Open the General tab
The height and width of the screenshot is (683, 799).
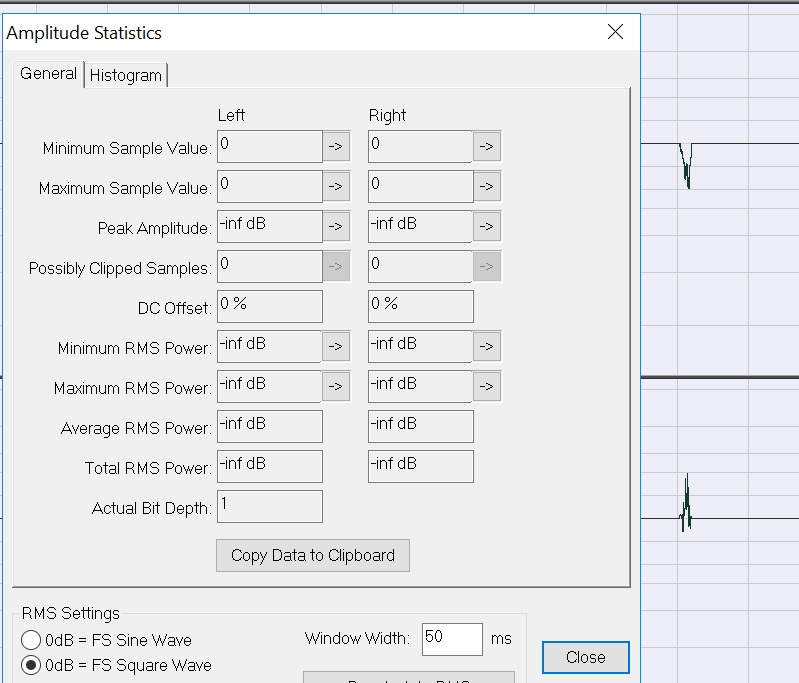48,74
